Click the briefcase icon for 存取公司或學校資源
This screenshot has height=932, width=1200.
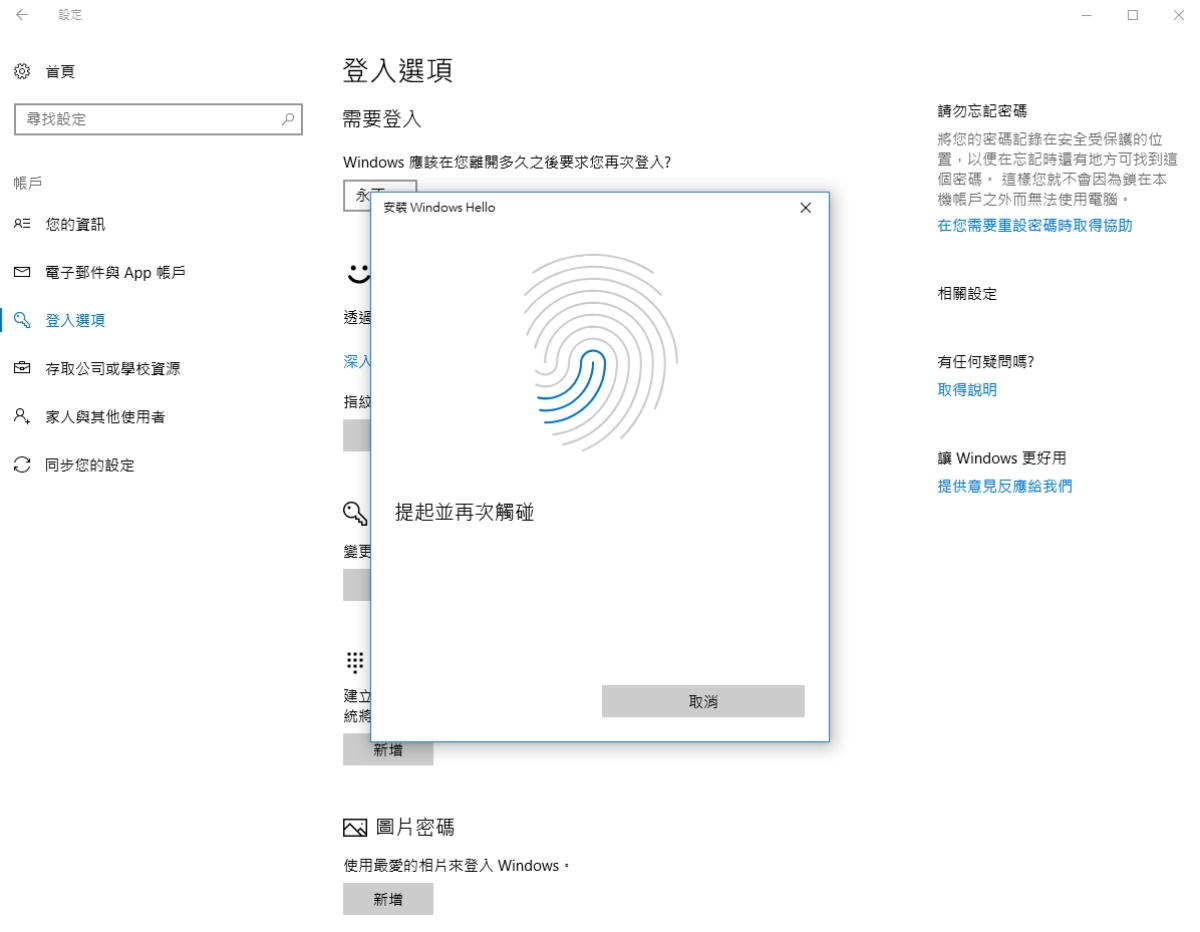coord(22,368)
